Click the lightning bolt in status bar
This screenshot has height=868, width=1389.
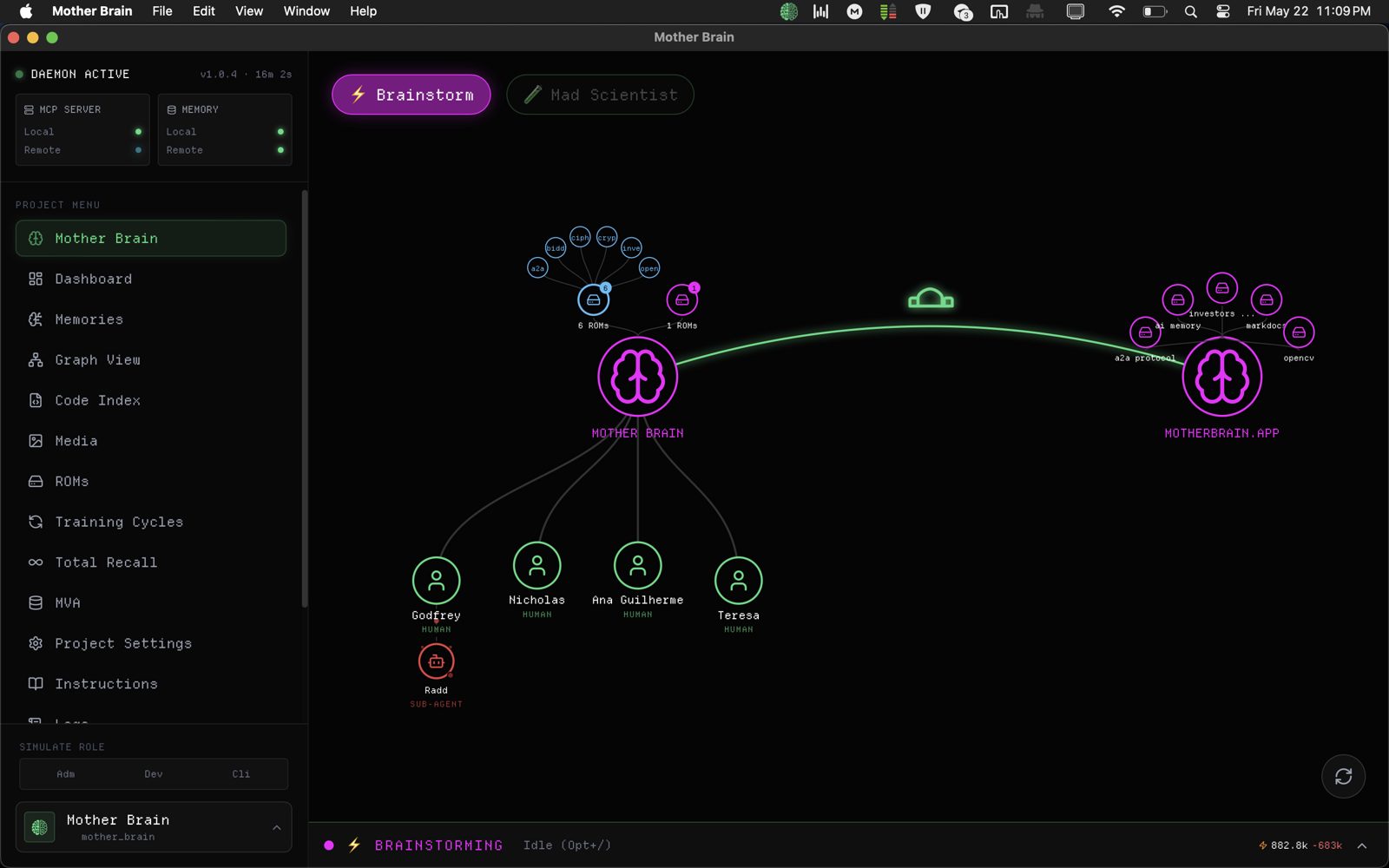click(354, 845)
